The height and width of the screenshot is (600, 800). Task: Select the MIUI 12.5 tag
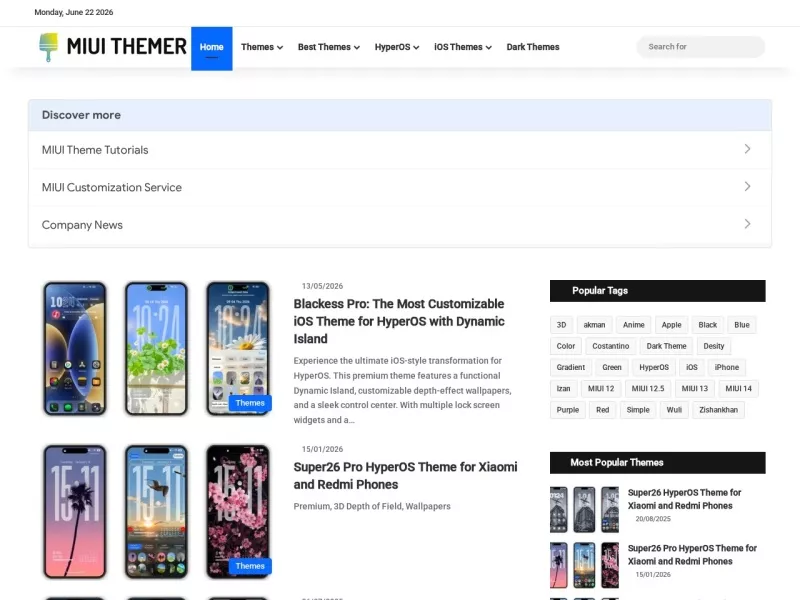click(648, 389)
